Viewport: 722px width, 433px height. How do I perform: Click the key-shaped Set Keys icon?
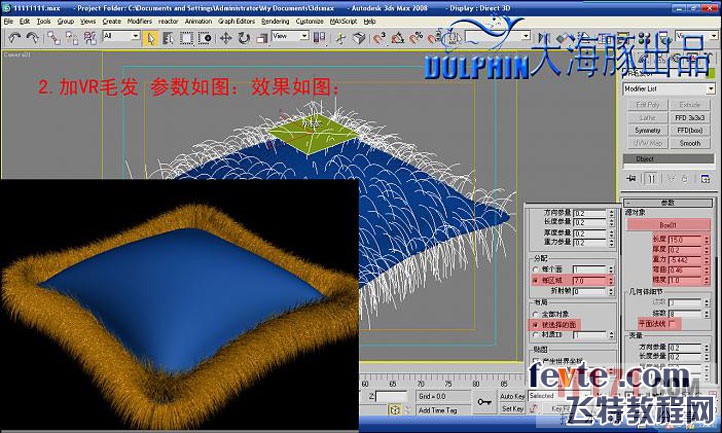[484, 402]
